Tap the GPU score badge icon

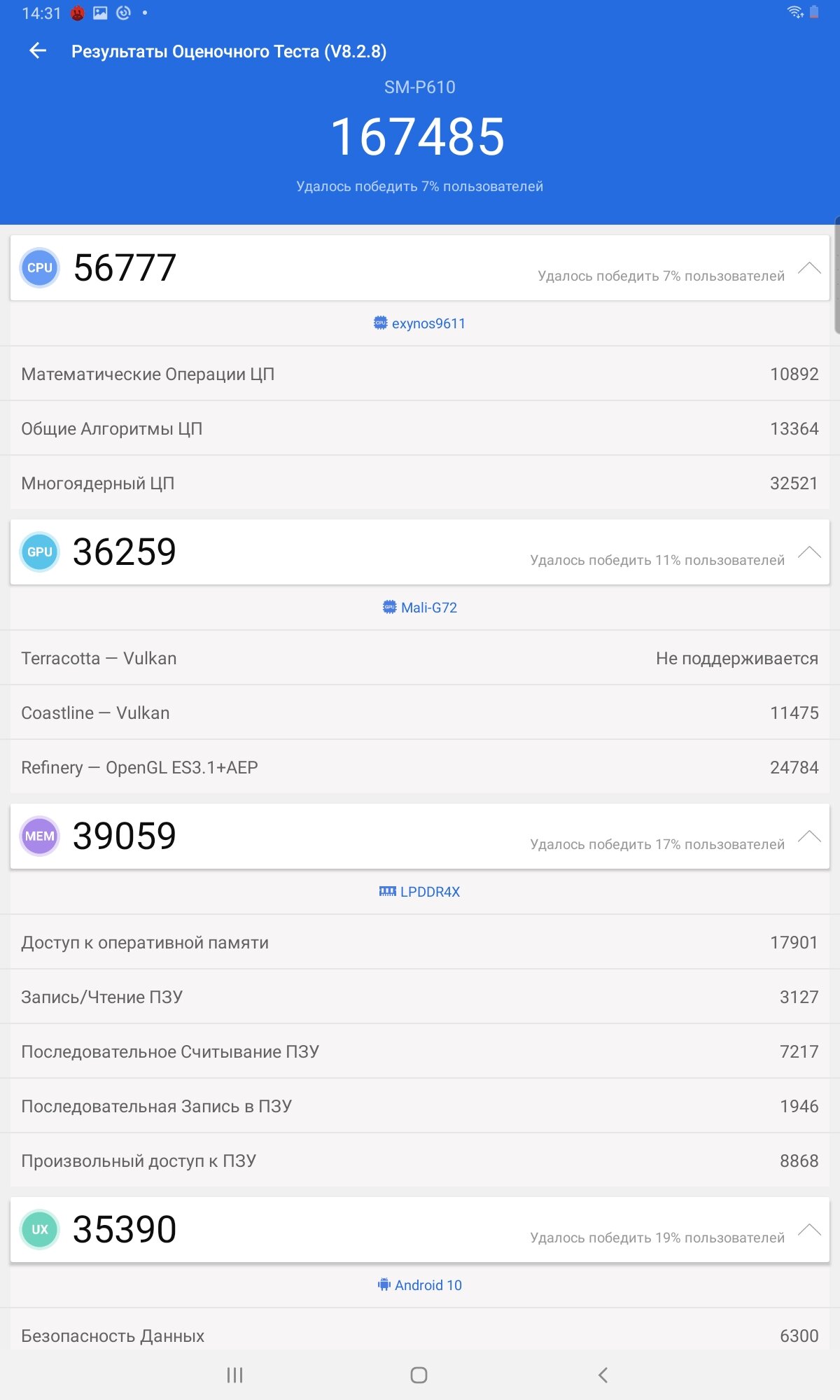pos(40,552)
